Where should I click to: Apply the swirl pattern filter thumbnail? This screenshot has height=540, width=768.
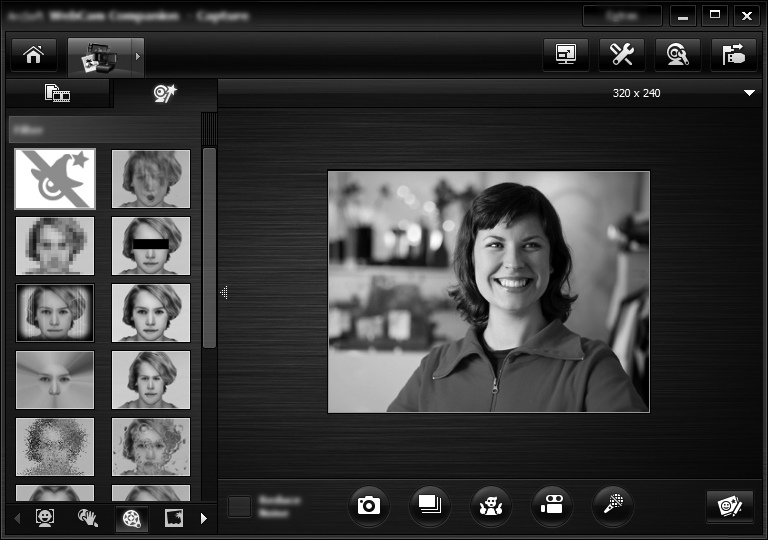point(151,447)
